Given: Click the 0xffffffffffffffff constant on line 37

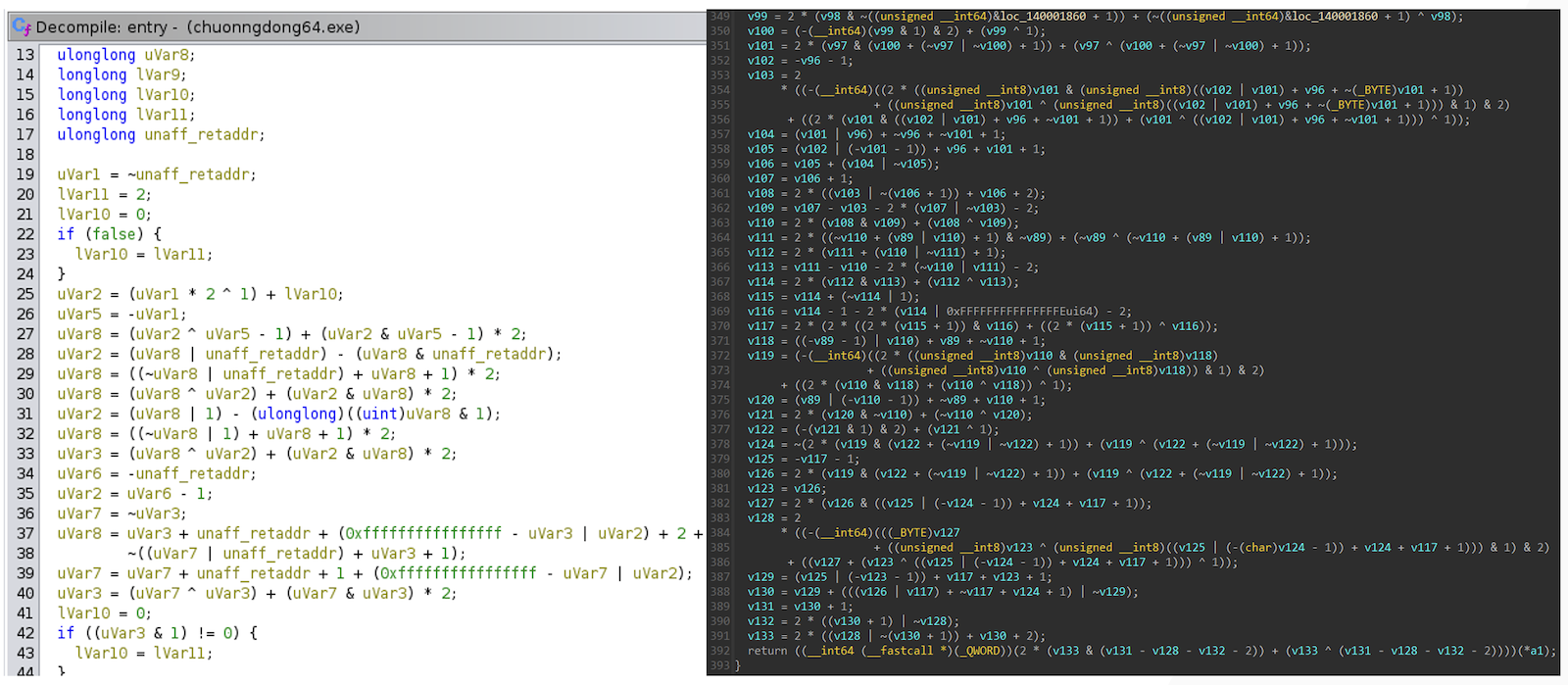Looking at the screenshot, I should 423,533.
